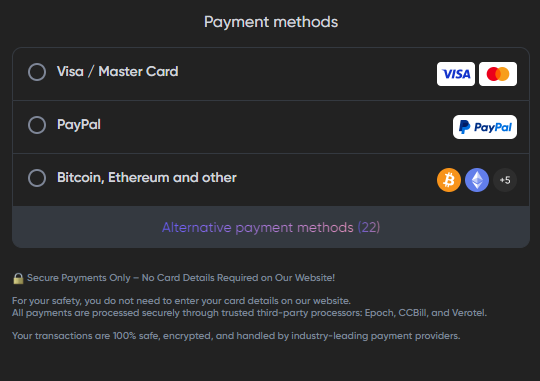Open Alternative payment methods (22)

[x=271, y=227]
